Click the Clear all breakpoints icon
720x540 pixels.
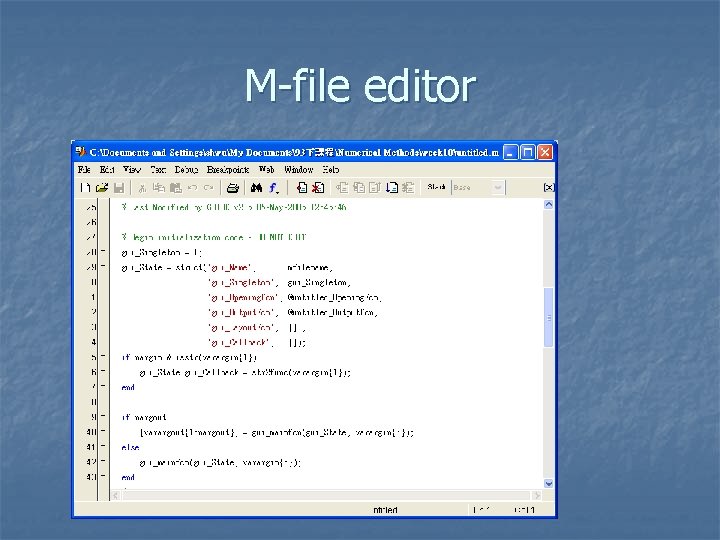tap(318, 187)
